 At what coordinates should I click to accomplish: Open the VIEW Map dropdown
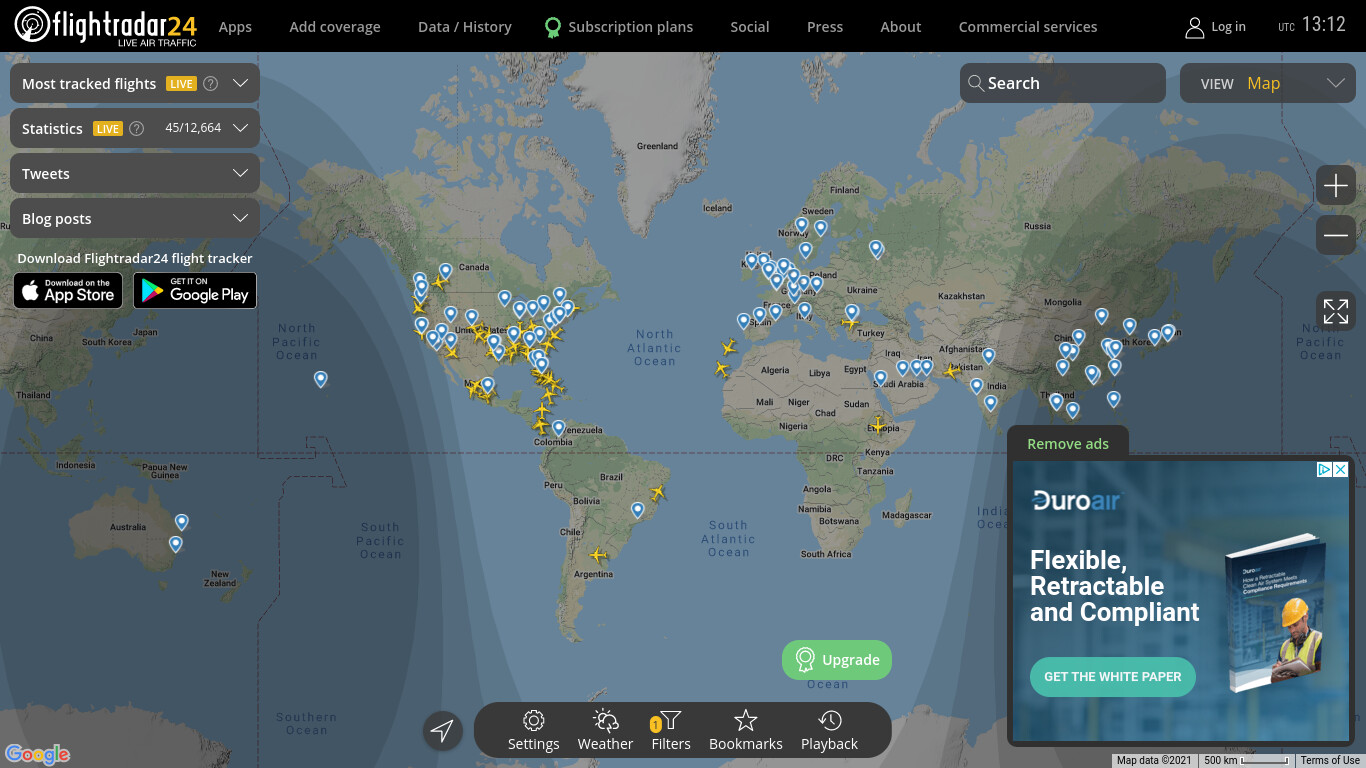(1268, 83)
